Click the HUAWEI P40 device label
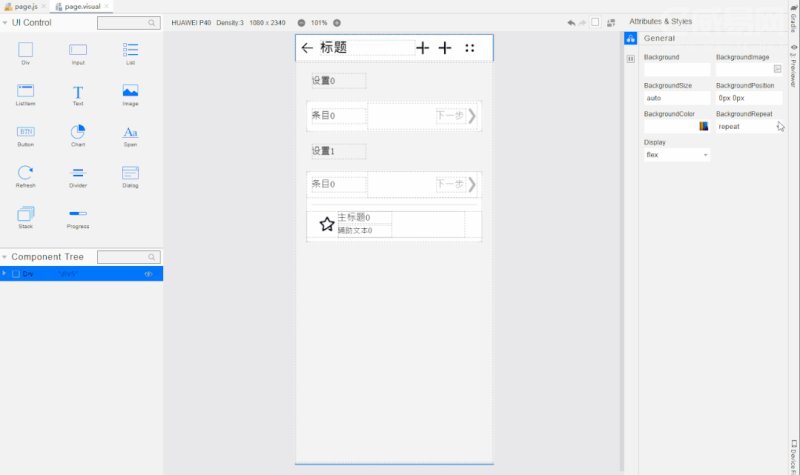 tap(191, 23)
